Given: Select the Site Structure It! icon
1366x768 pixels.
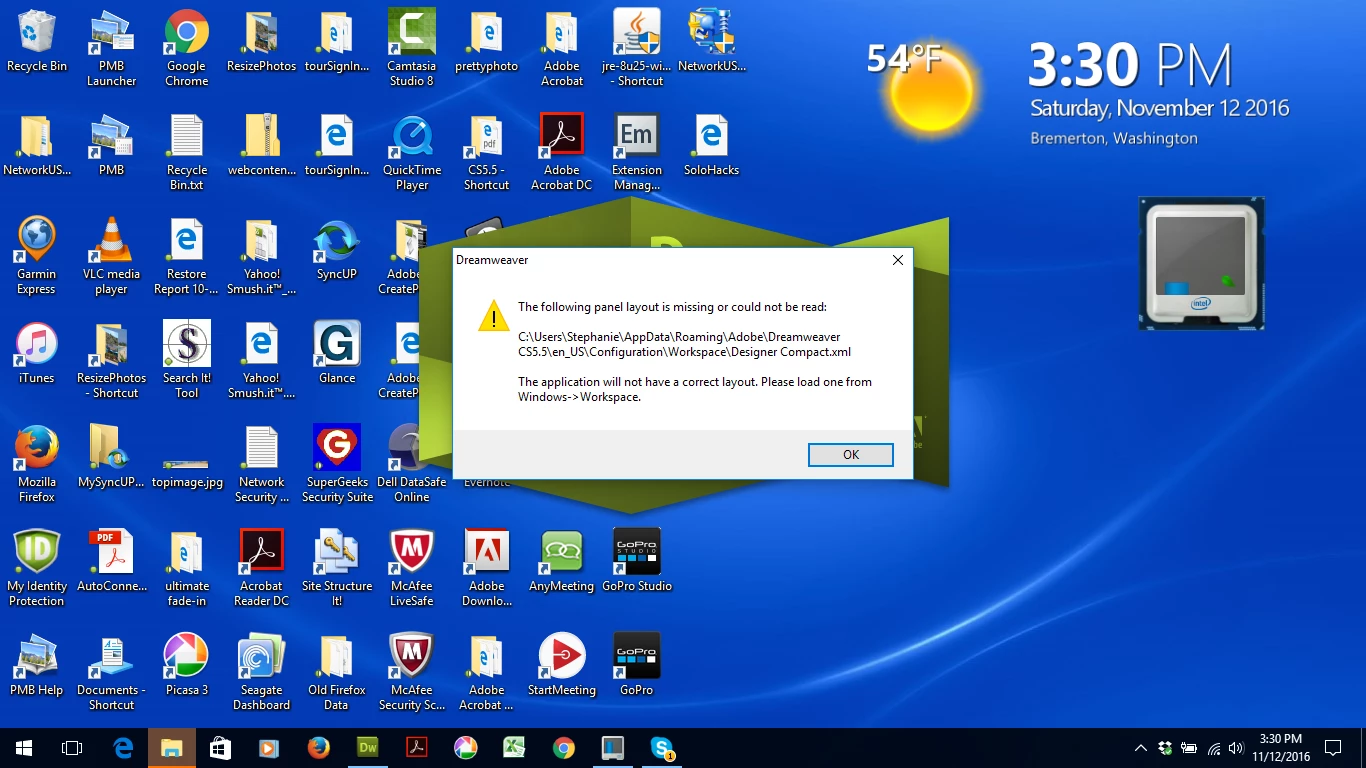Looking at the screenshot, I should click(337, 569).
